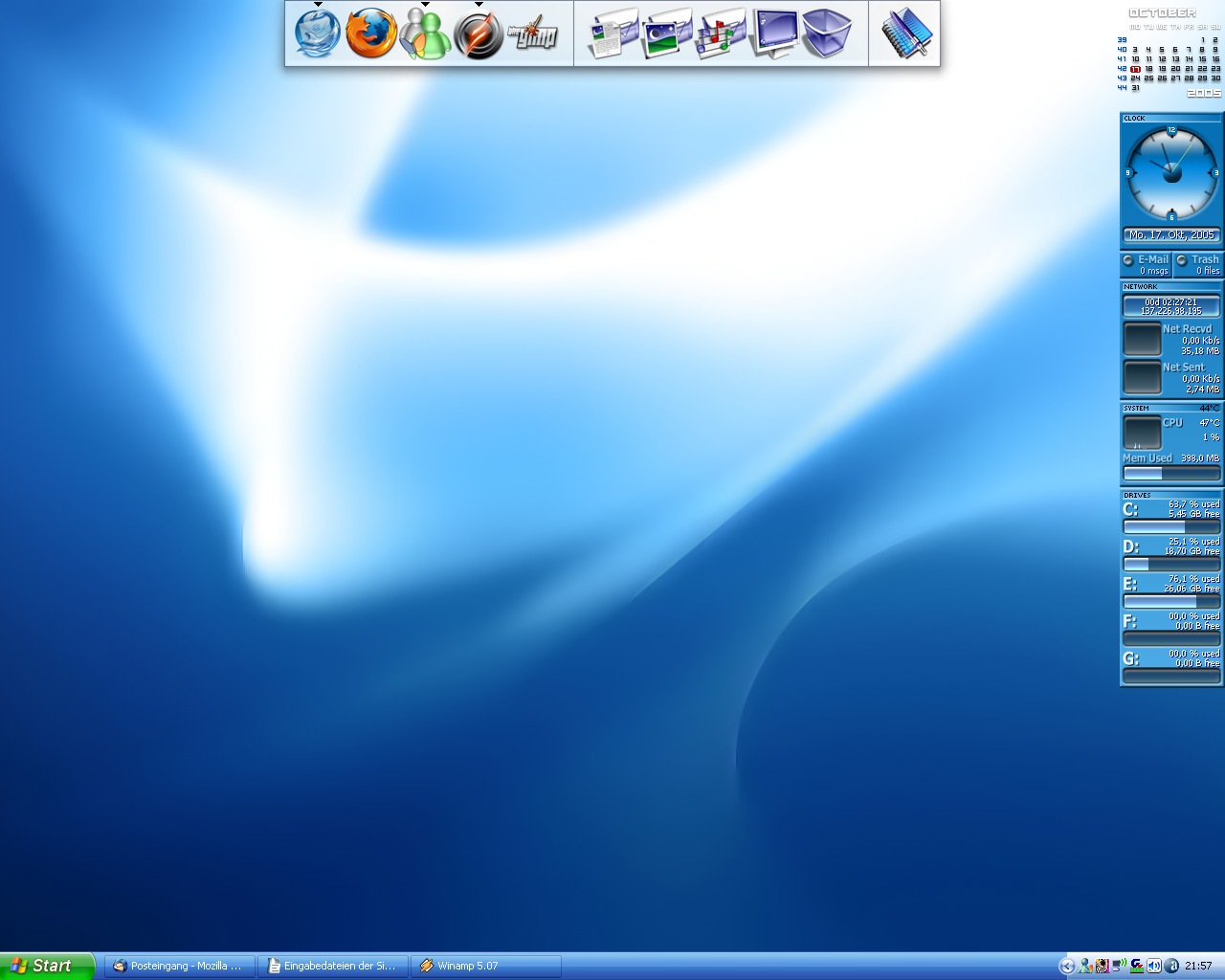Screen dimensions: 1225x980
Task: Click the F: drive label
Action: coord(1130,621)
